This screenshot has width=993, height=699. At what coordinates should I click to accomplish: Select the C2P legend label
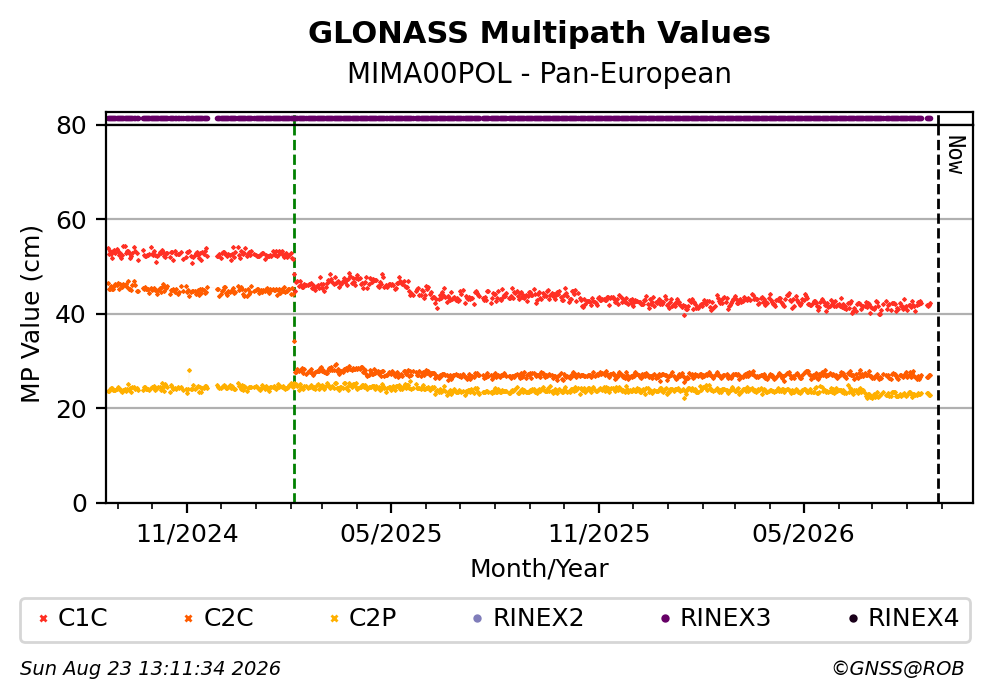[x=373, y=617]
